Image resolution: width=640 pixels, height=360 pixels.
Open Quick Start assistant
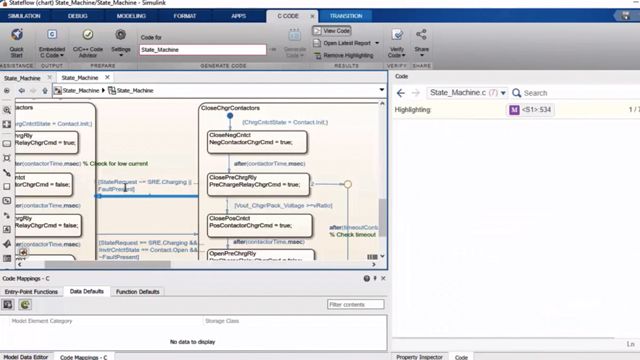(x=17, y=42)
